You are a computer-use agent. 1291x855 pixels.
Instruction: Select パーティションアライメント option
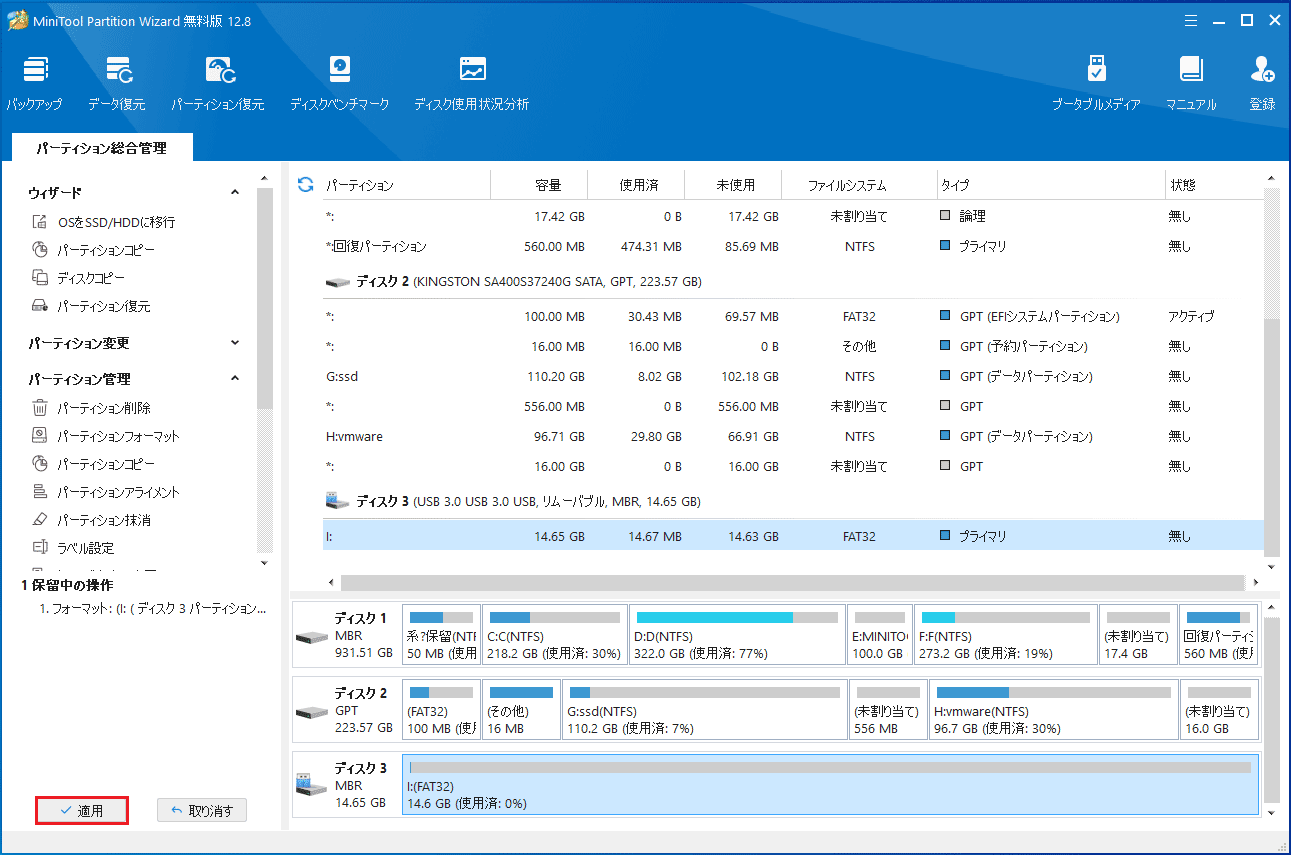point(118,492)
